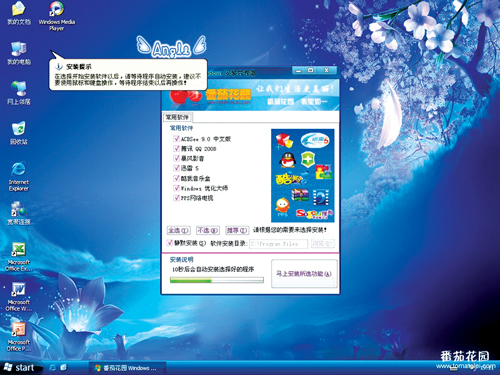This screenshot has height=375, width=500.
Task: Select the Microsoft Office Word shortcut
Action: pos(19,296)
